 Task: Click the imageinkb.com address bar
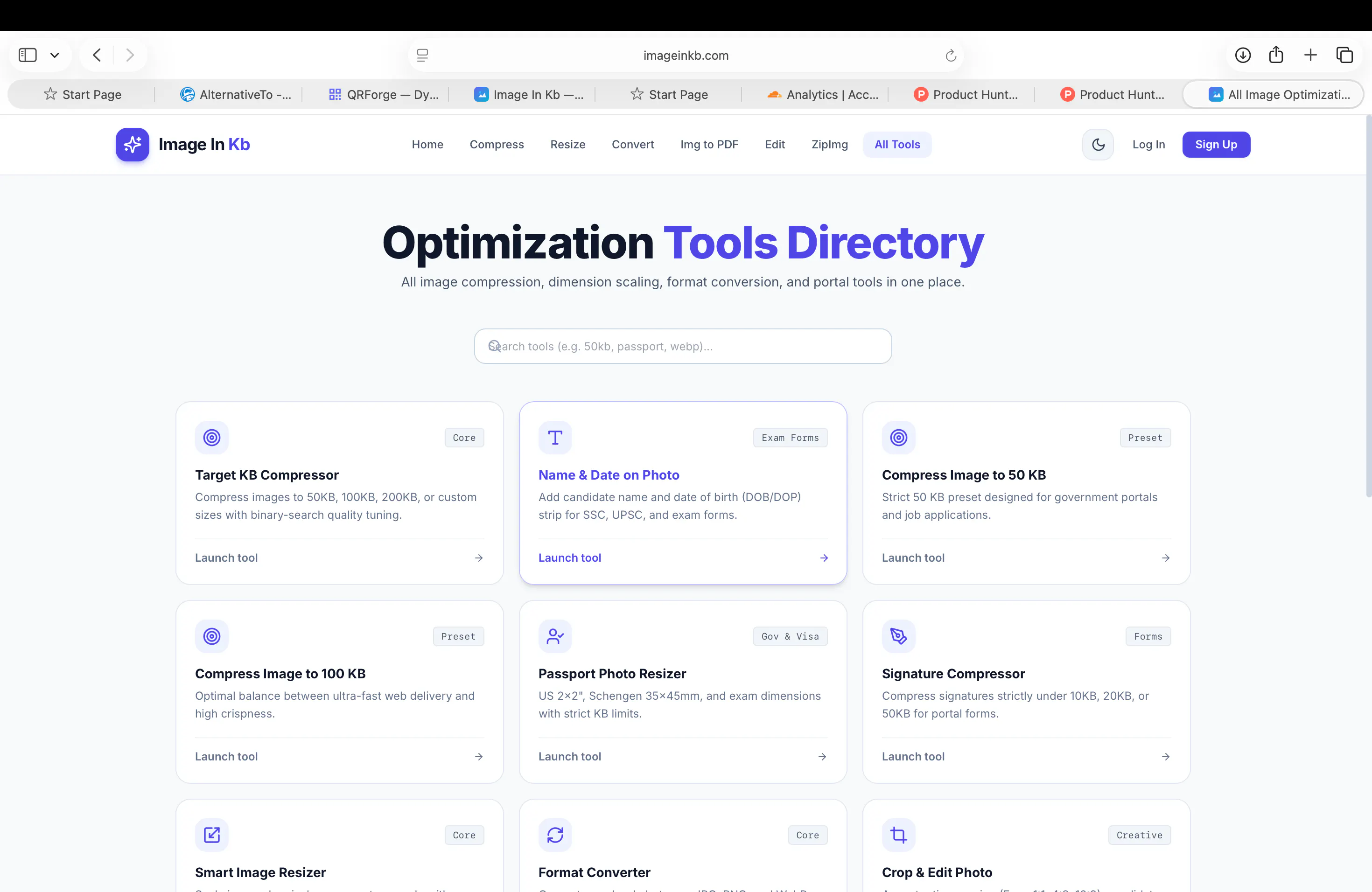coord(686,56)
